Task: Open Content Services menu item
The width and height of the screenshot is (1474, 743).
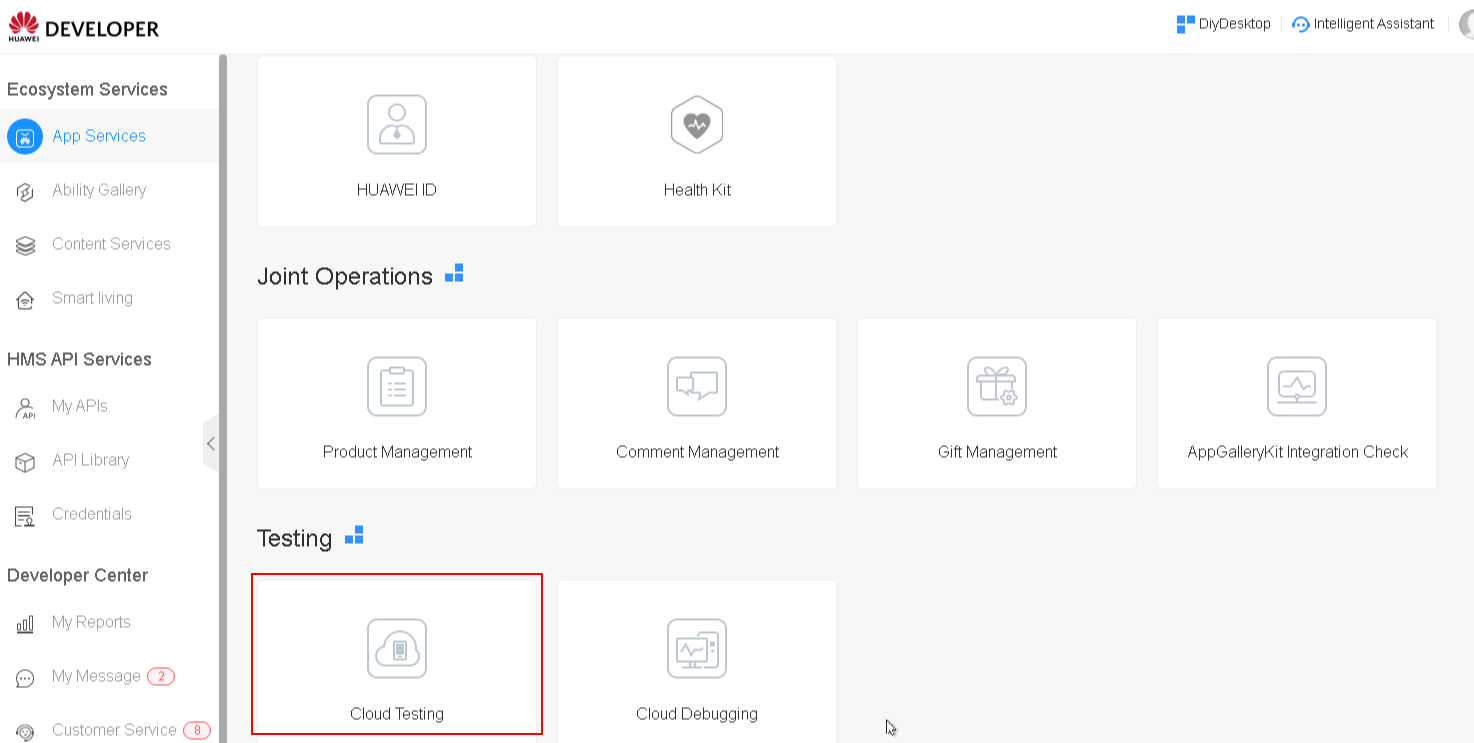Action: [111, 244]
